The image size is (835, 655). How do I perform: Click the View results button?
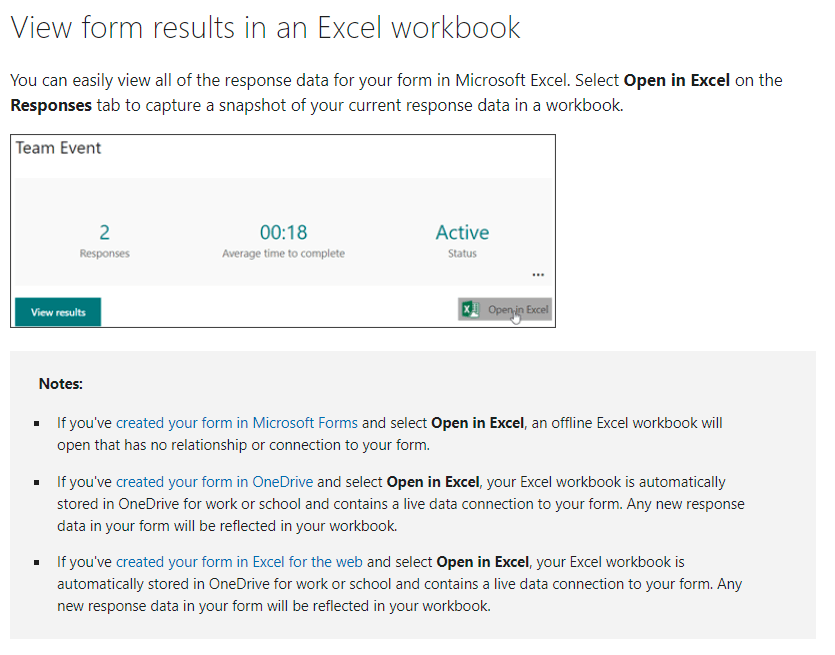[58, 312]
